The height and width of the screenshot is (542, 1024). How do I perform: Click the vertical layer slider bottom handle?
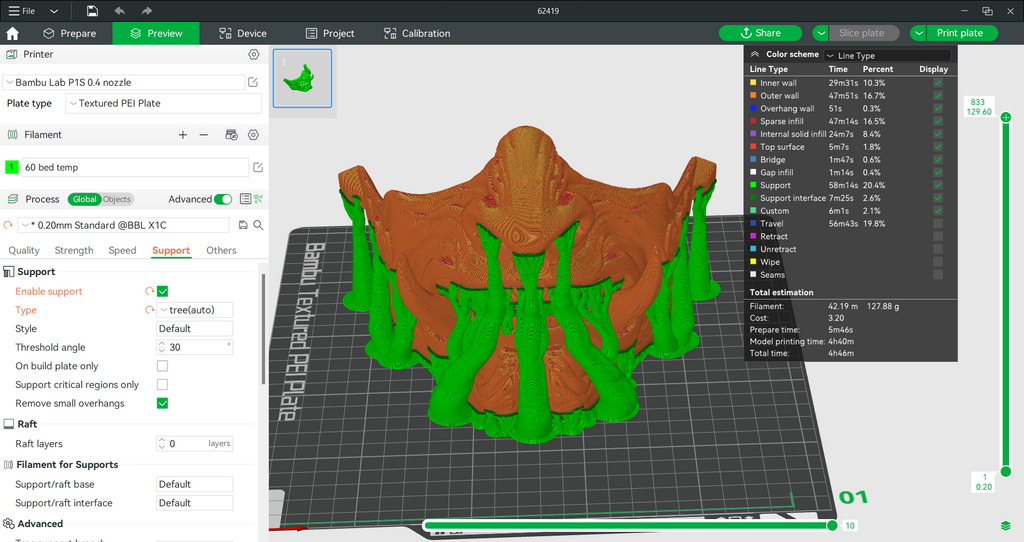click(x=1006, y=471)
